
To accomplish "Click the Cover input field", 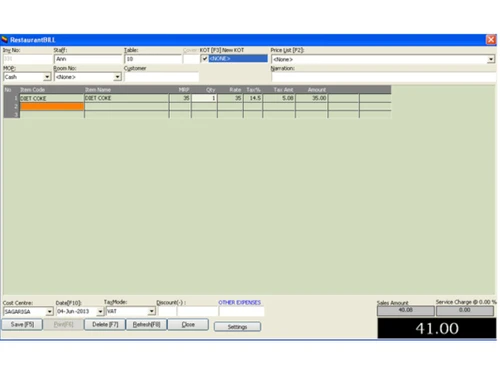I will (x=191, y=59).
